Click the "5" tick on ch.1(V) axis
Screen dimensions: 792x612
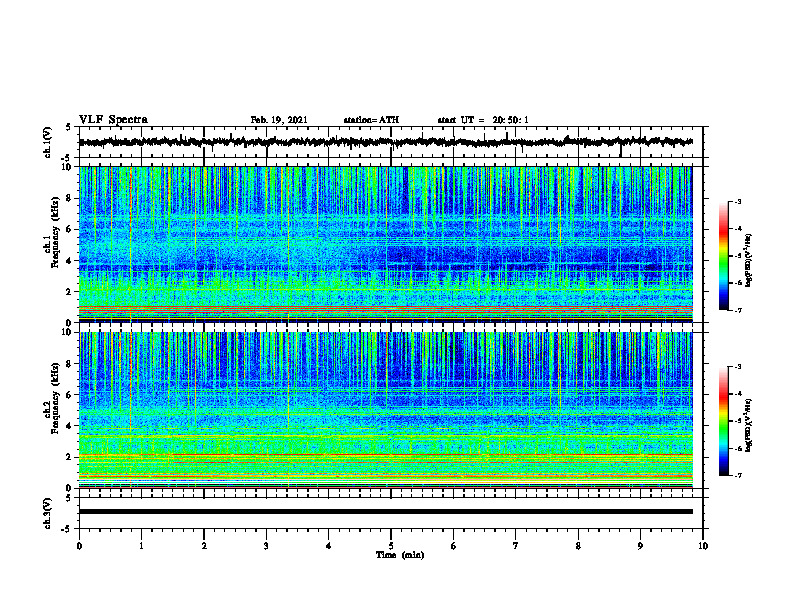point(69,128)
